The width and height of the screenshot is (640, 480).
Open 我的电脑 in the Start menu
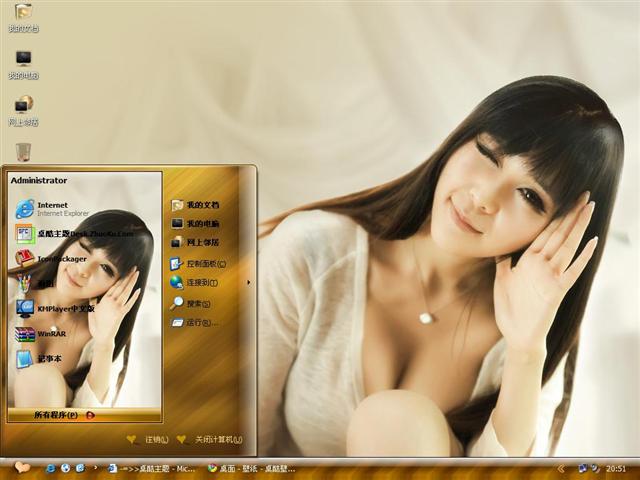click(x=195, y=224)
